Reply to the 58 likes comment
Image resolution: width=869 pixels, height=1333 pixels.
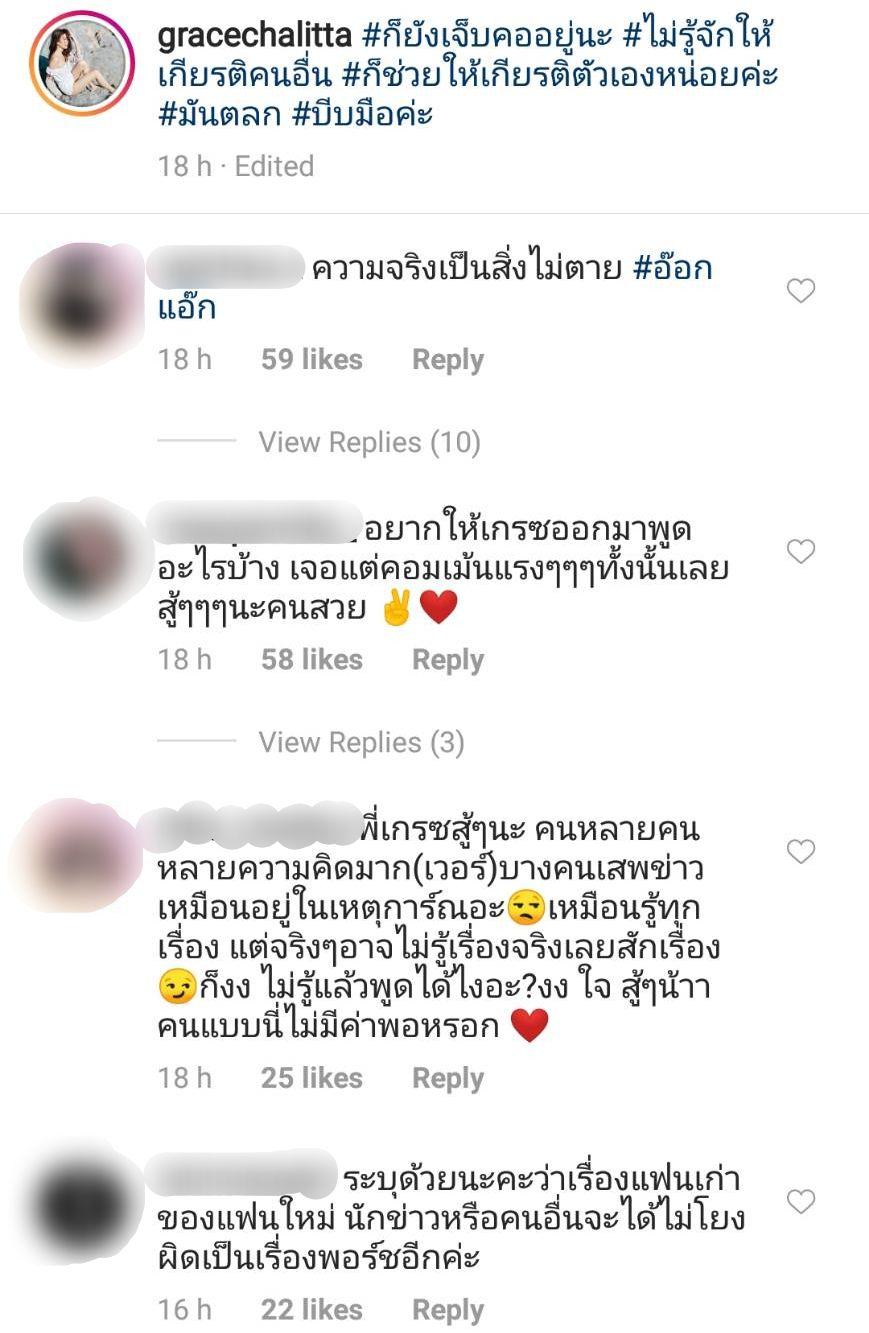448,660
